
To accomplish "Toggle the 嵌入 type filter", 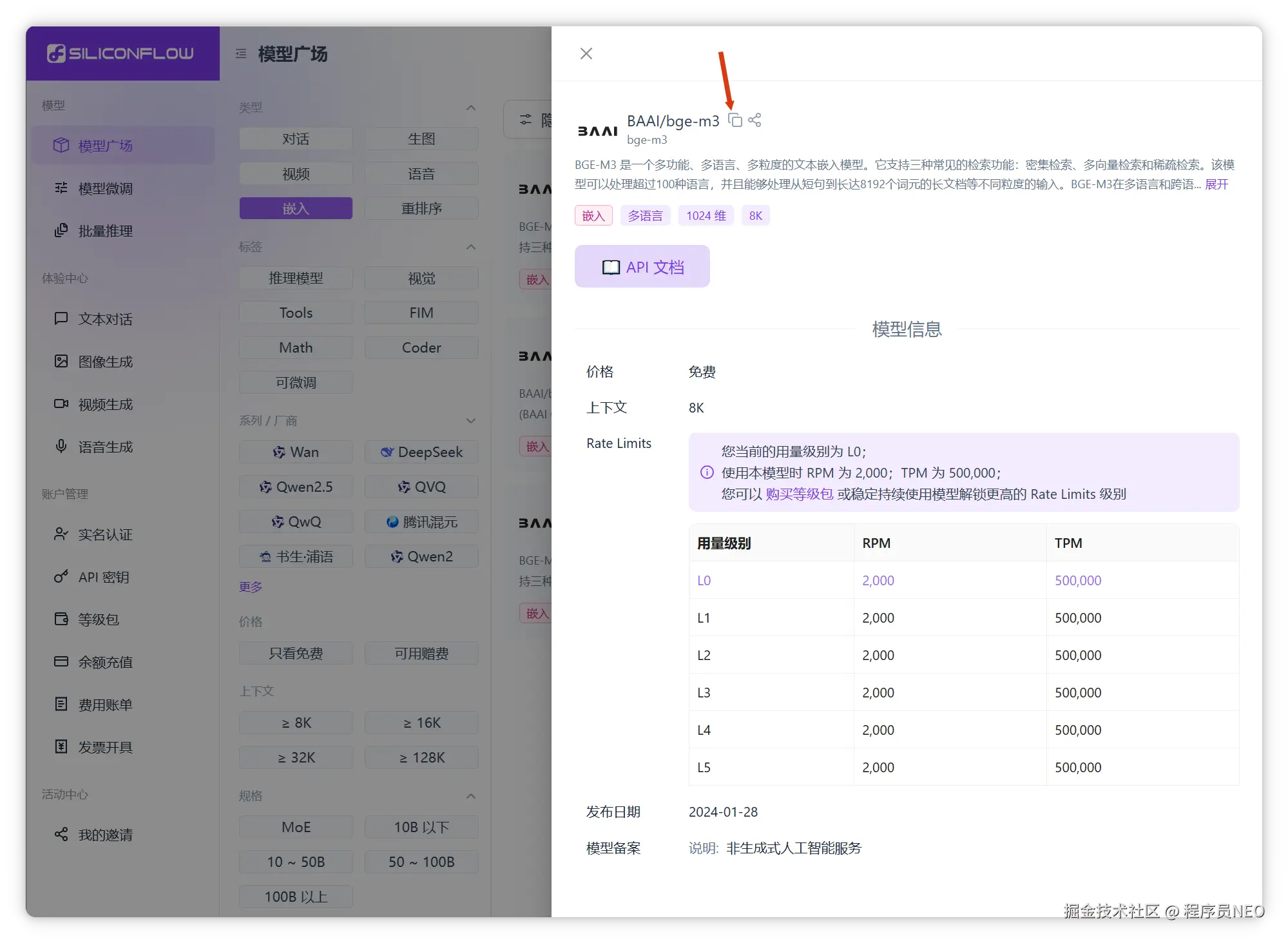I will click(x=296, y=208).
